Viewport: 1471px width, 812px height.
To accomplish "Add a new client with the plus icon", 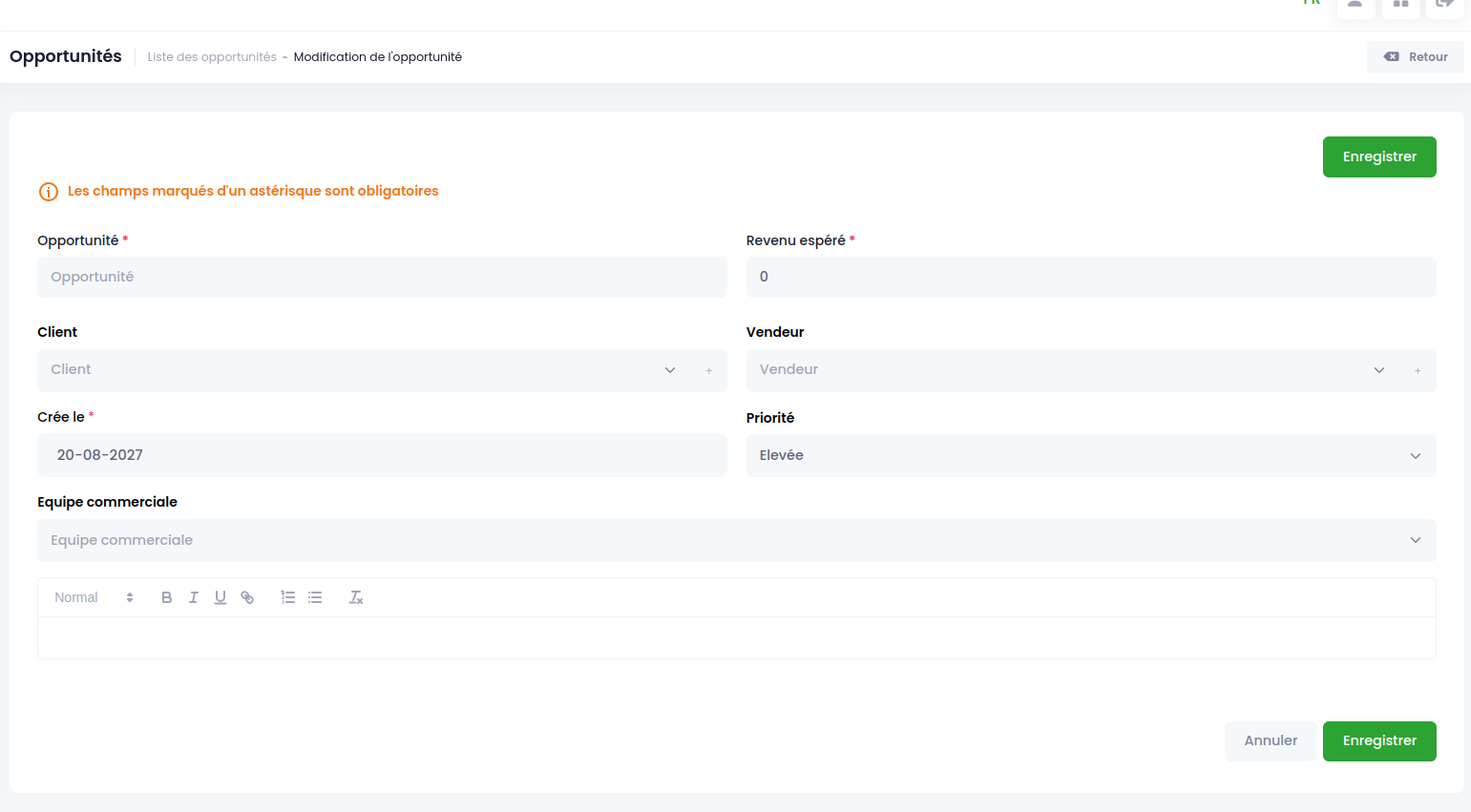I will 709,370.
